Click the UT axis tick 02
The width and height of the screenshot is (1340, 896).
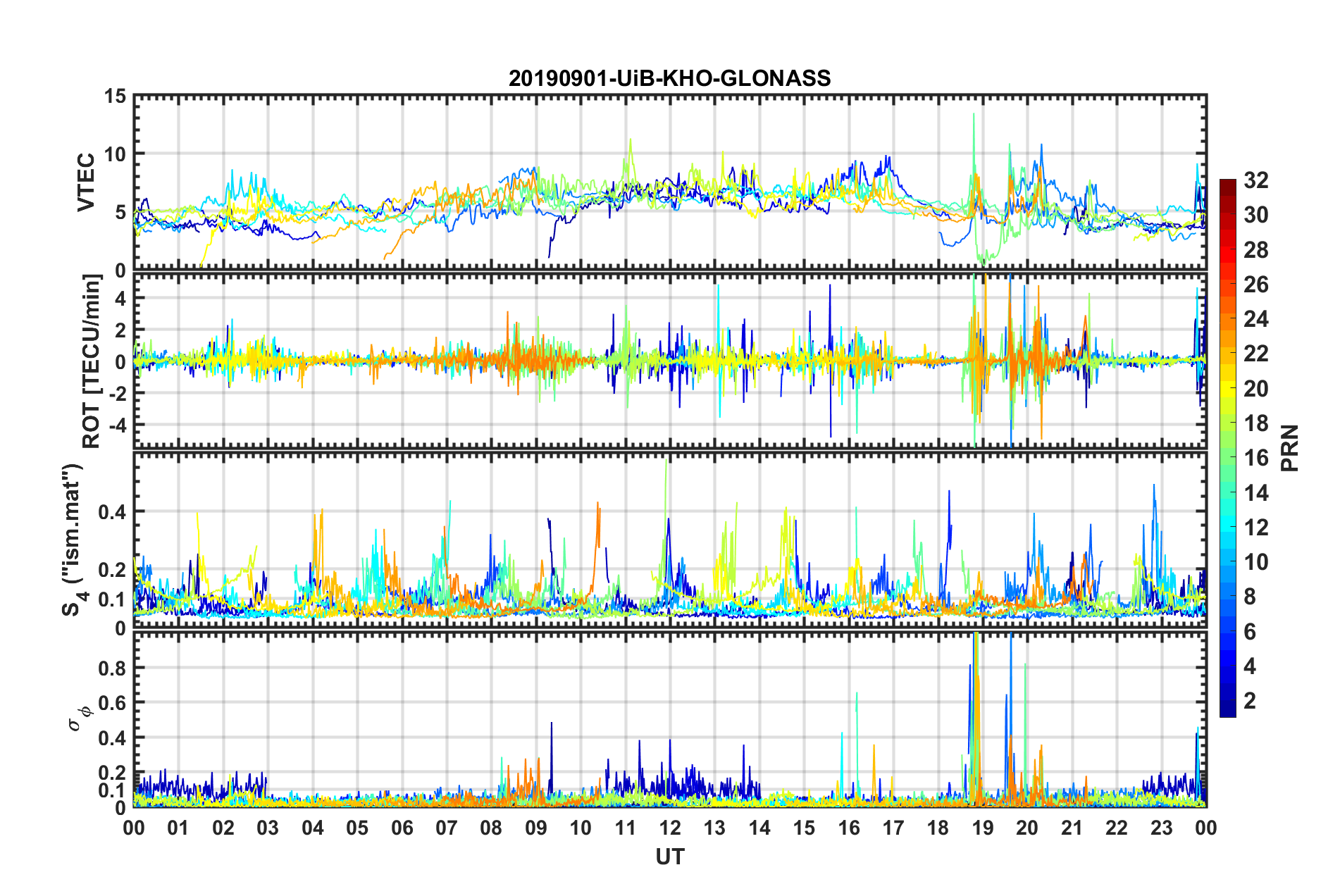(x=223, y=828)
